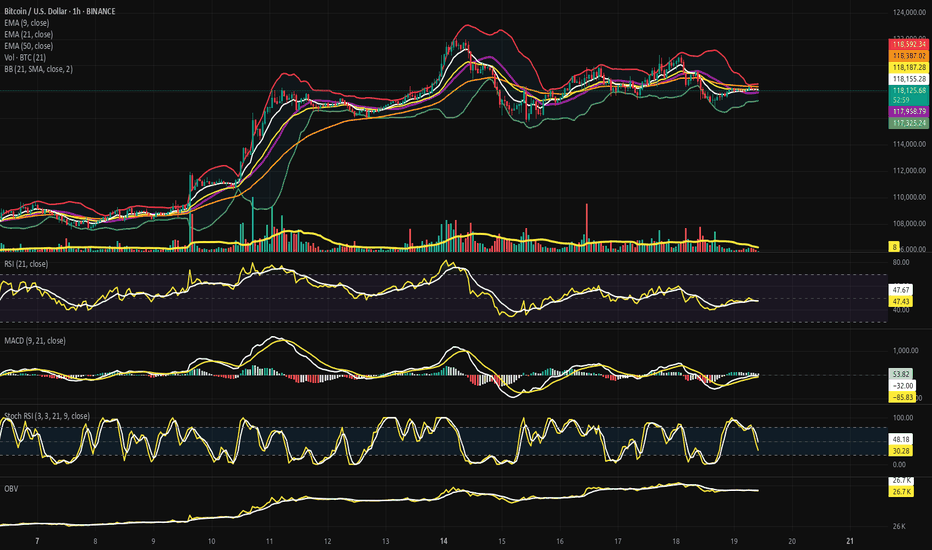Click the Stoch RSI axis value 100.00

click(x=903, y=418)
